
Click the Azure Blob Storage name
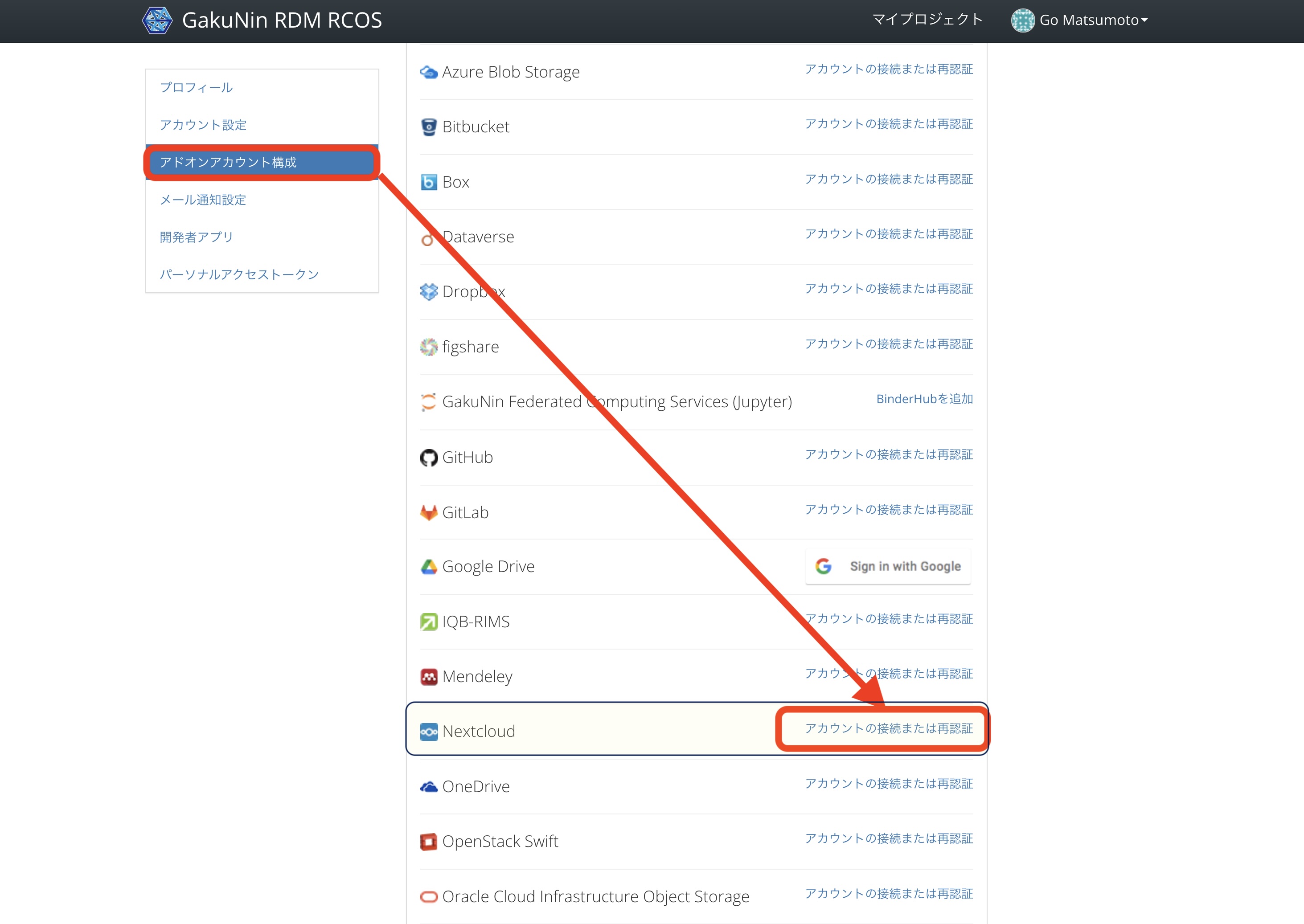click(x=511, y=72)
